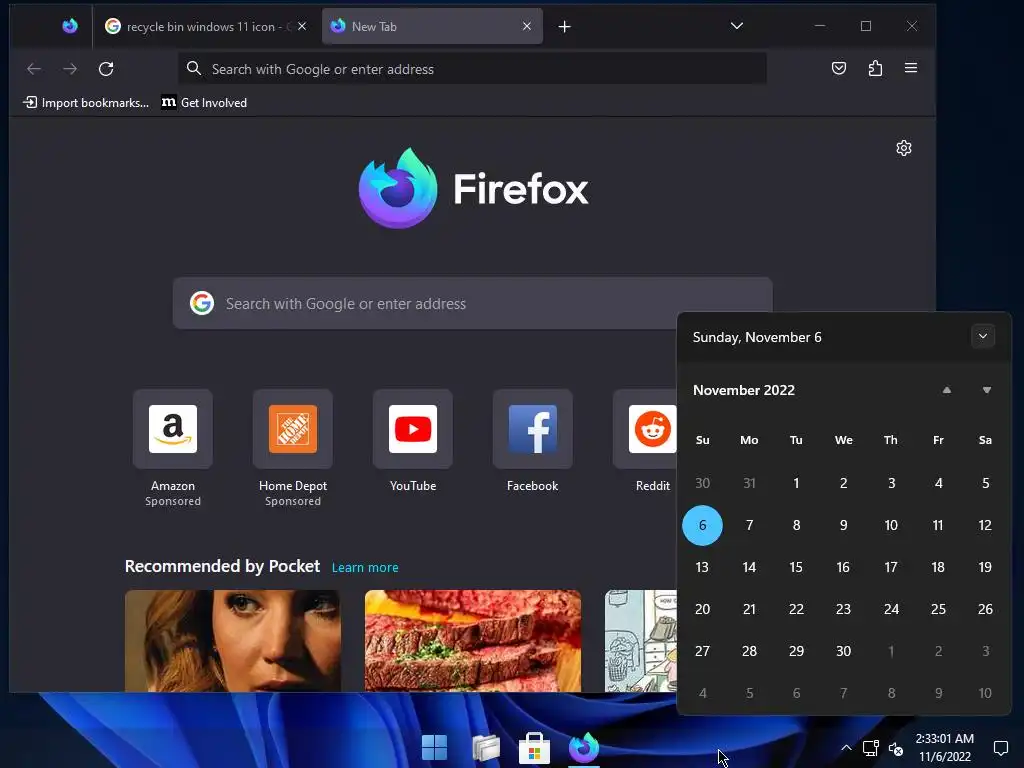This screenshot has height=768, width=1024.
Task: Go forward one page in Firefox
Action: pyautogui.click(x=70, y=69)
